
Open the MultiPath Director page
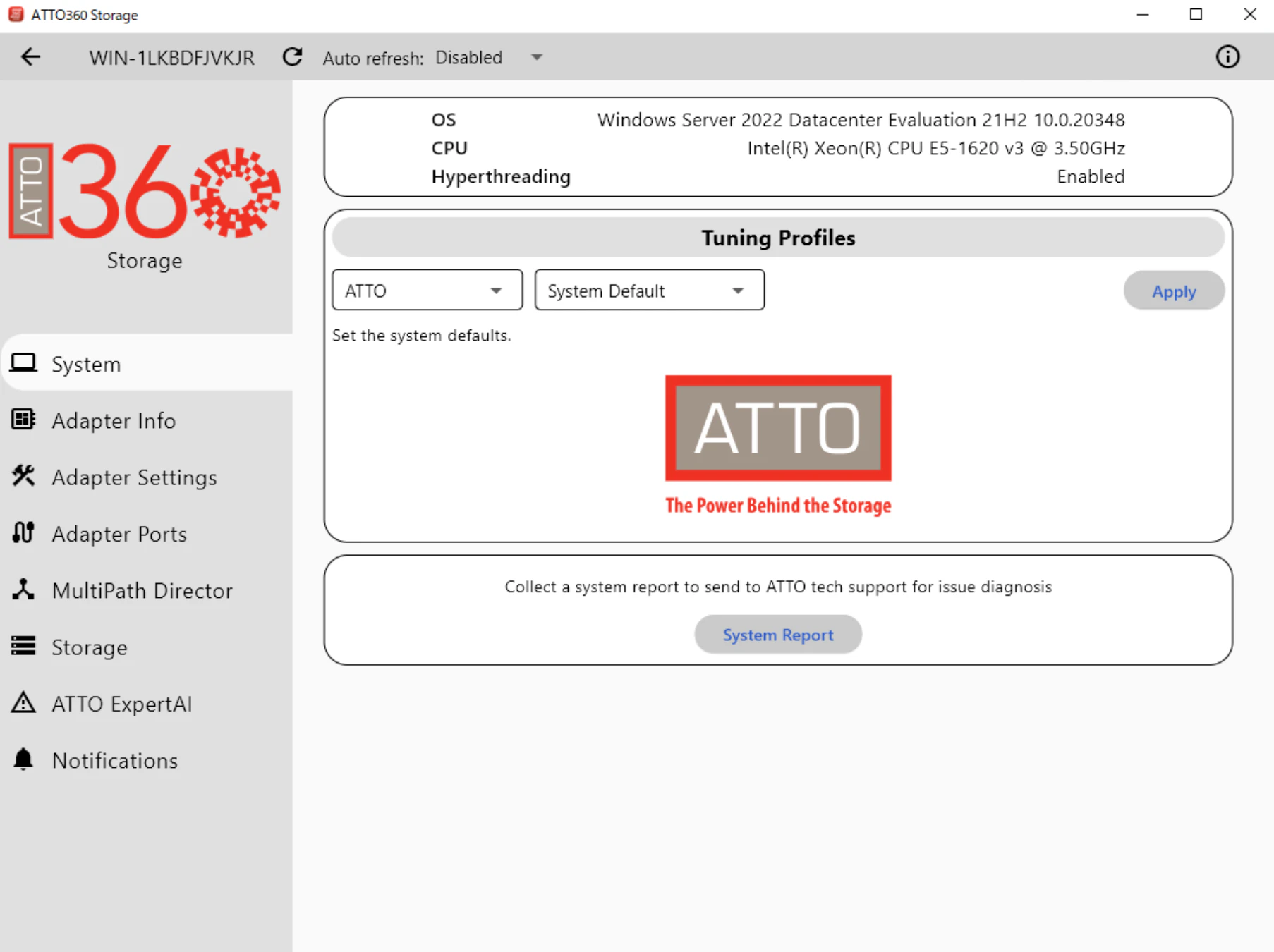click(142, 591)
